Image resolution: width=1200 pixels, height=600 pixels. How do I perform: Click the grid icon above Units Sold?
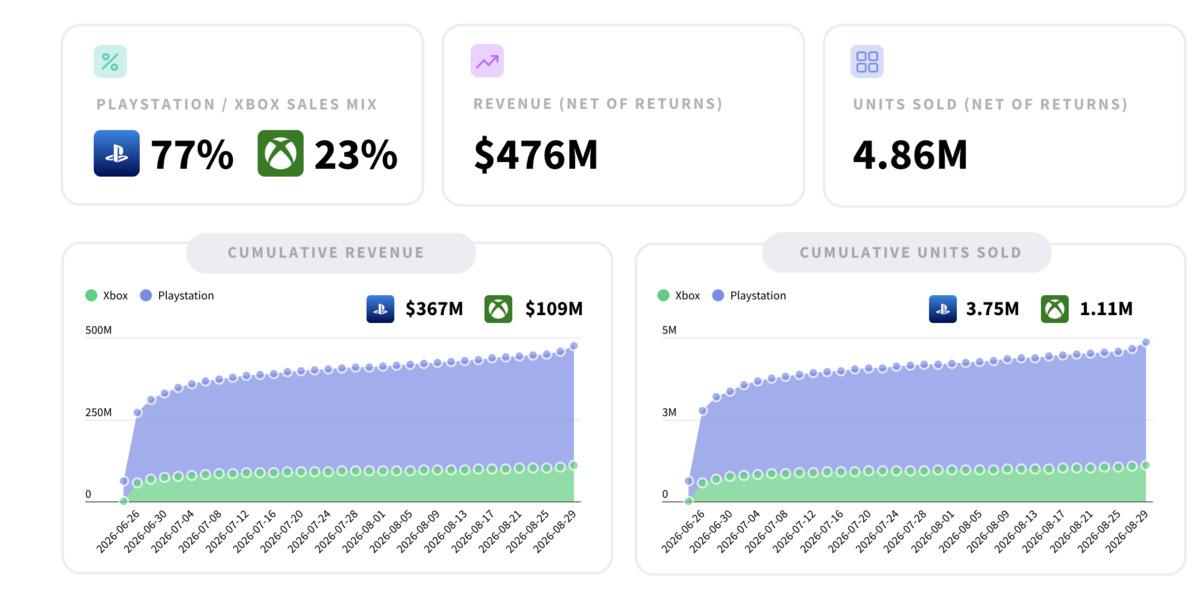(867, 61)
